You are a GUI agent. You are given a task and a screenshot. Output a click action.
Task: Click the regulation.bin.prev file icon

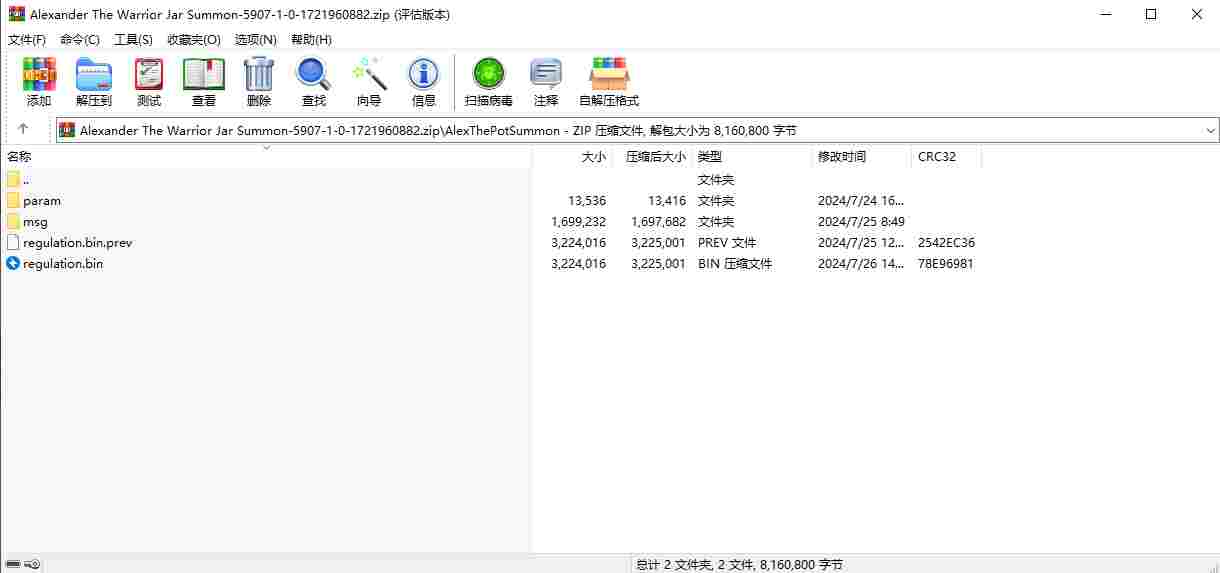(x=13, y=242)
